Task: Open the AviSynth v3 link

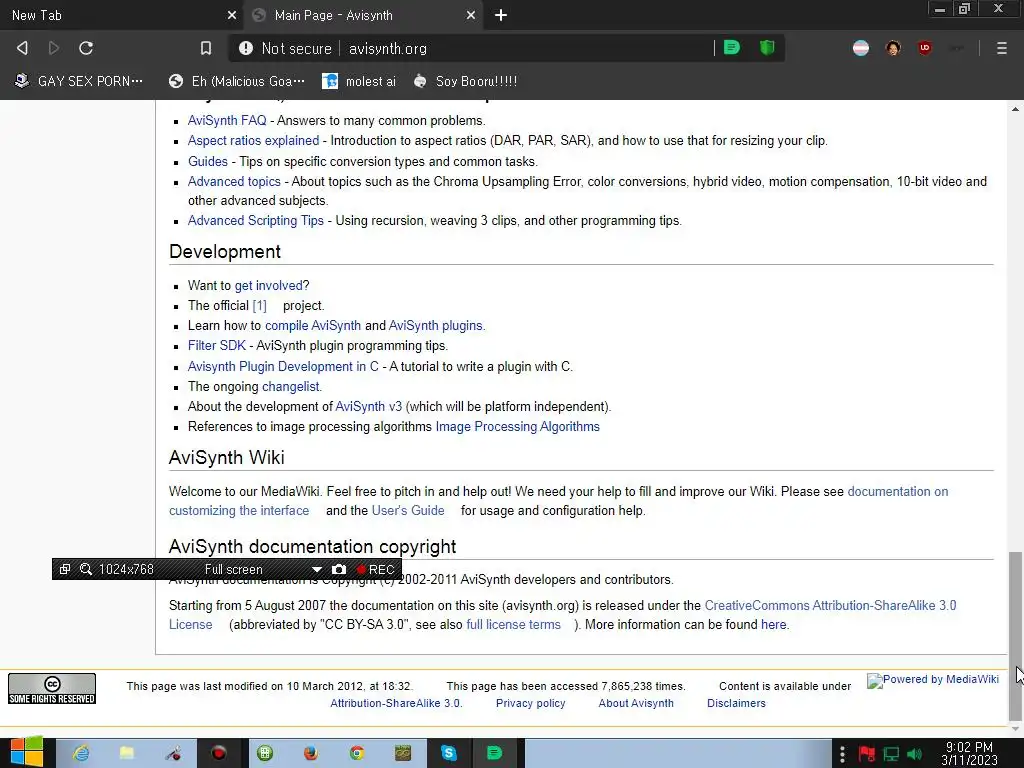Action: 368,406
